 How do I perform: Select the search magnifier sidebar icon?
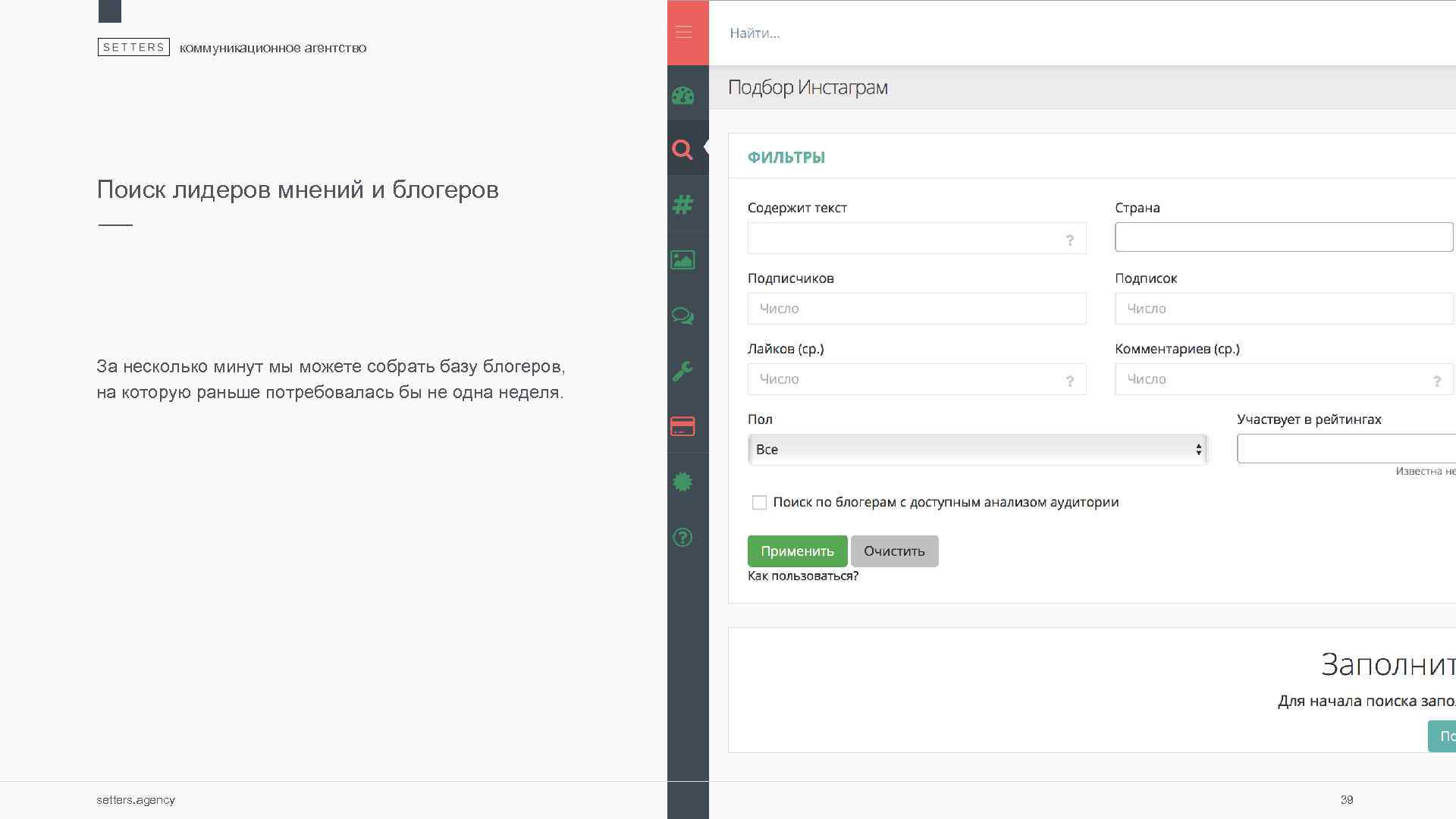point(682,149)
